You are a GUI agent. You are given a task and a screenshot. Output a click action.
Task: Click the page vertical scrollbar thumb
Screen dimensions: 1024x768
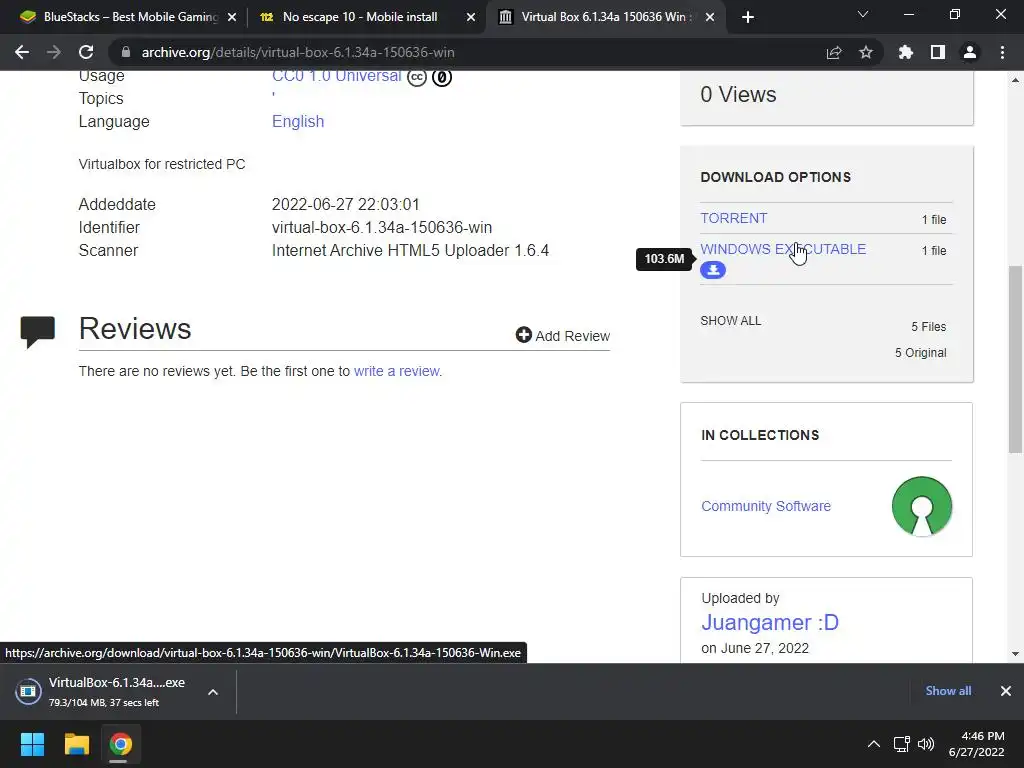1015,359
